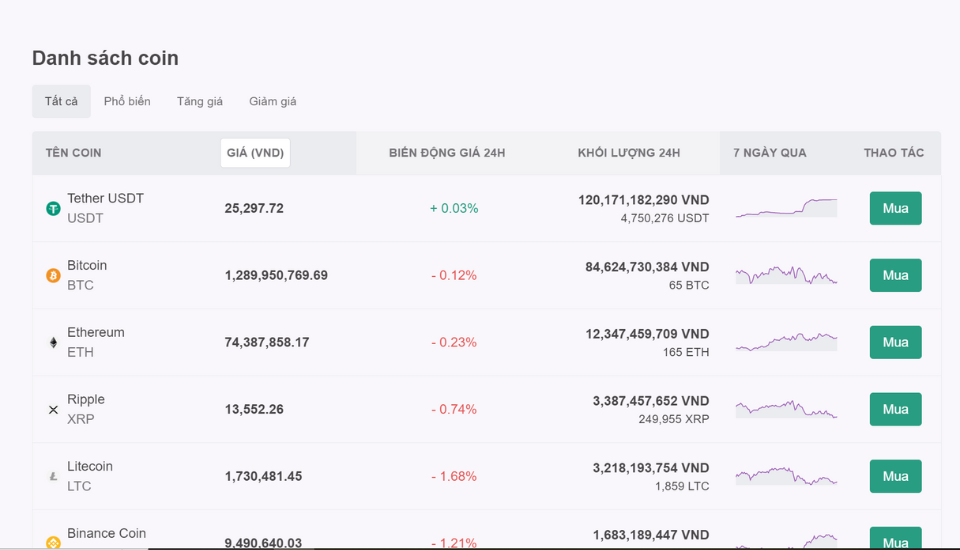Screen dimensions: 960x550
Task: Show the 'Giảm giá' tab
Action: tap(273, 101)
